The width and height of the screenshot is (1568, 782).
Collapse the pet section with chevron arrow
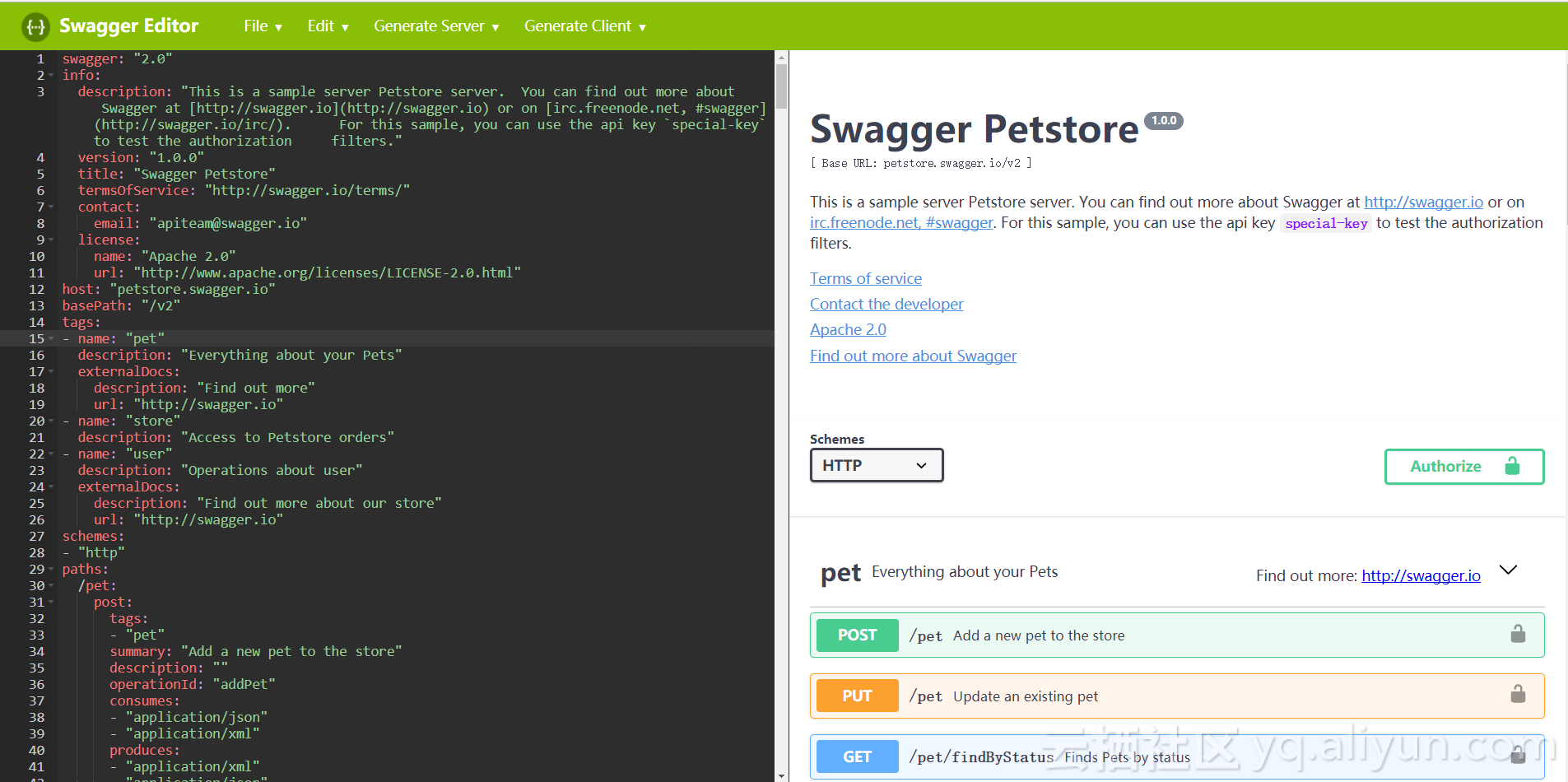pyautogui.click(x=1508, y=570)
